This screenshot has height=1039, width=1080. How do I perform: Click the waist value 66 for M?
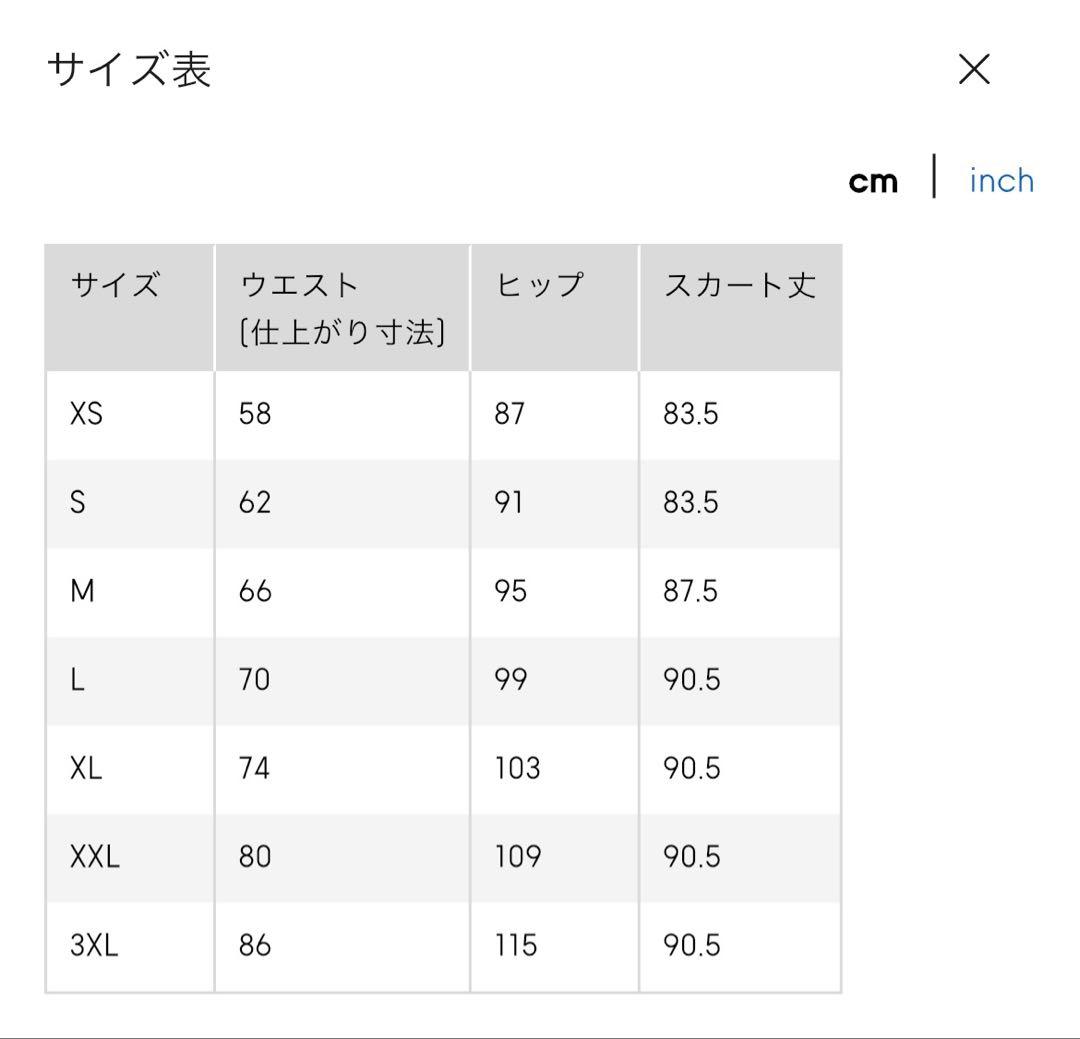pyautogui.click(x=255, y=590)
